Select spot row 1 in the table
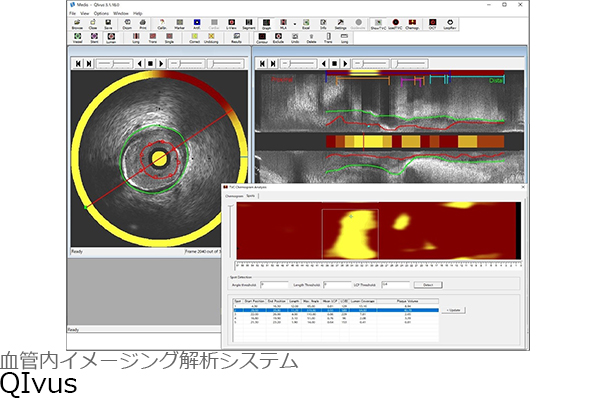 pyautogui.click(x=336, y=306)
